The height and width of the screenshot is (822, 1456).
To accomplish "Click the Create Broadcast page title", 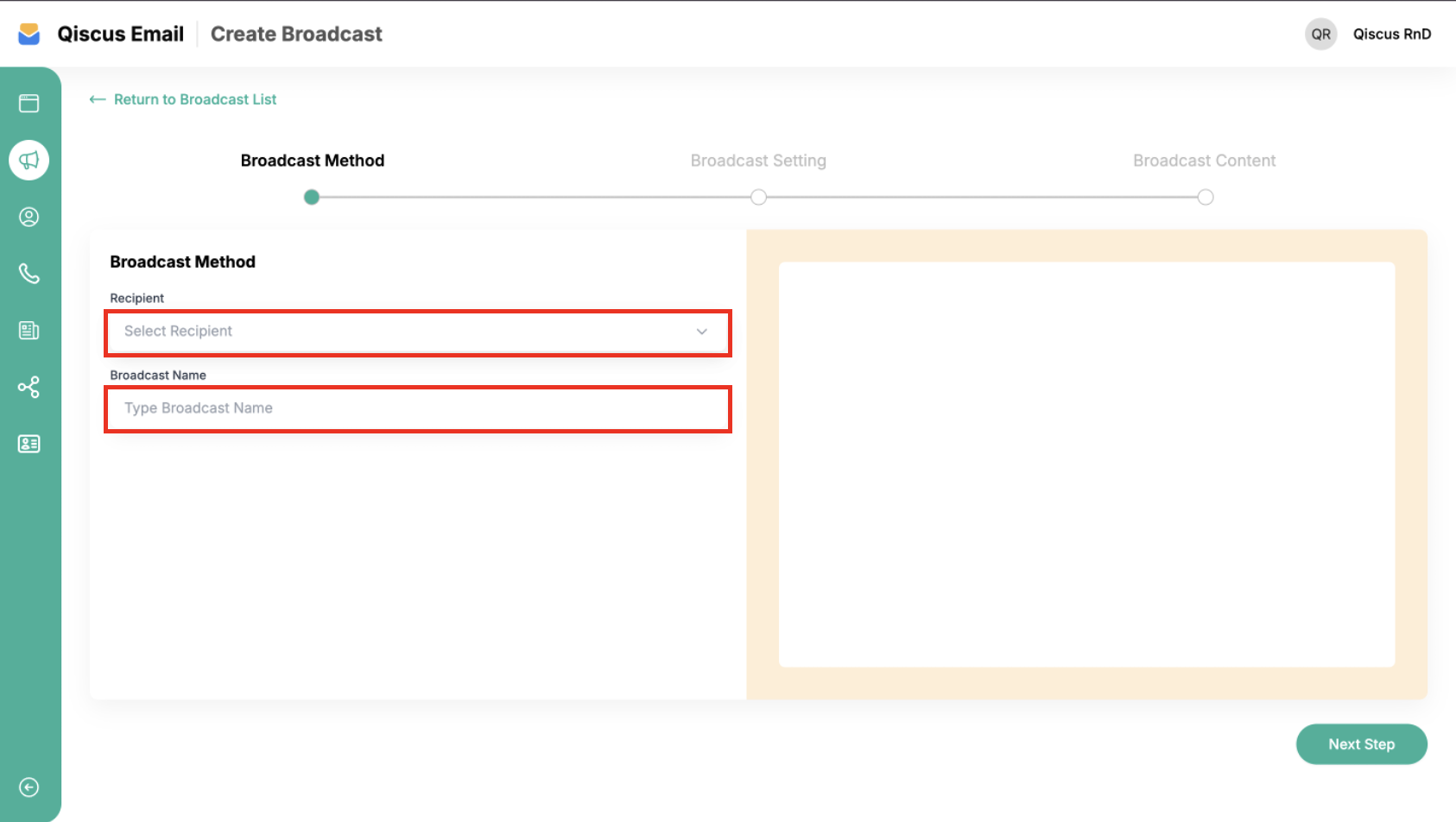I will click(296, 35).
